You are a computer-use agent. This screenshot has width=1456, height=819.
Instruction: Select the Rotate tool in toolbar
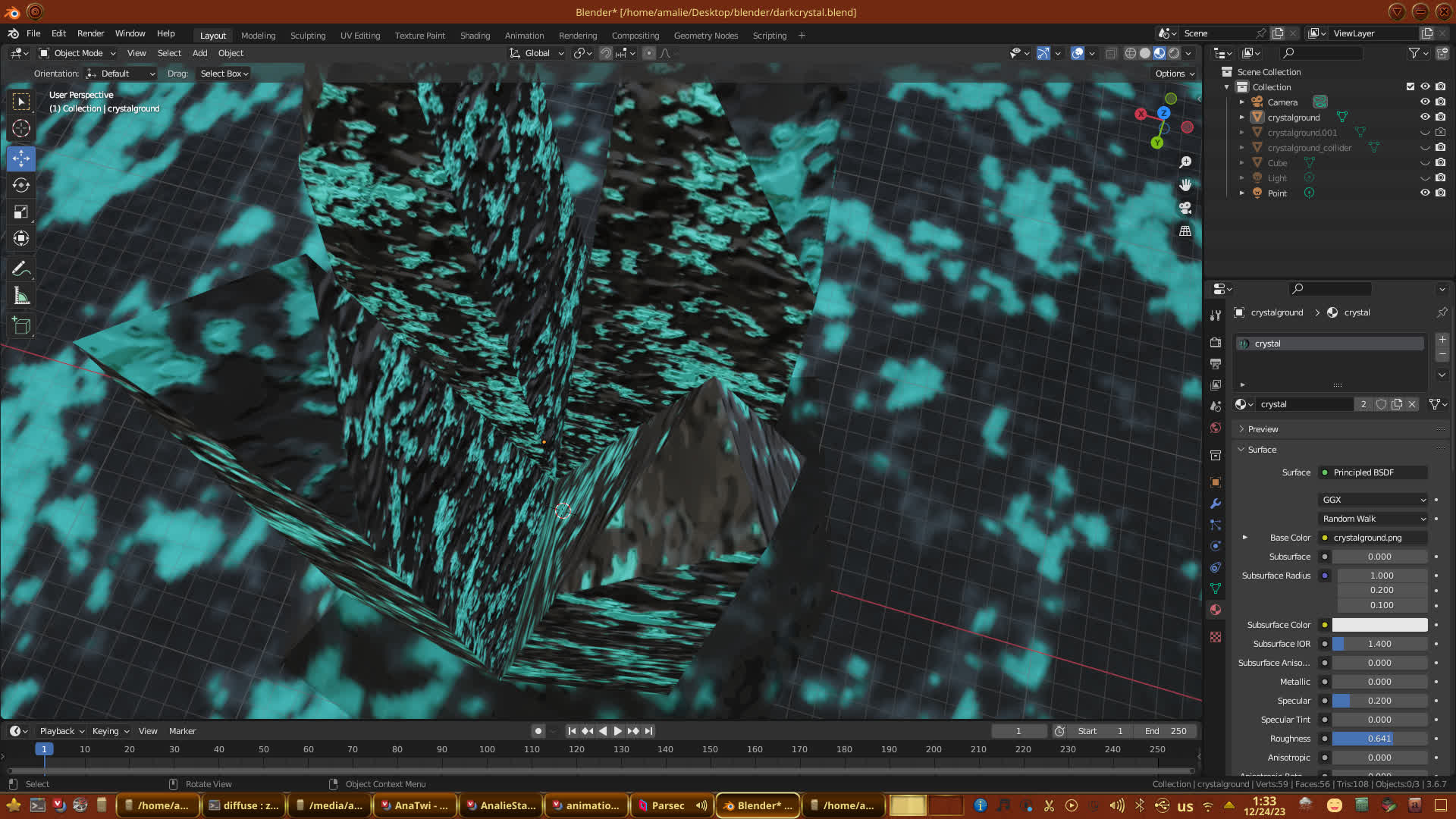21,186
